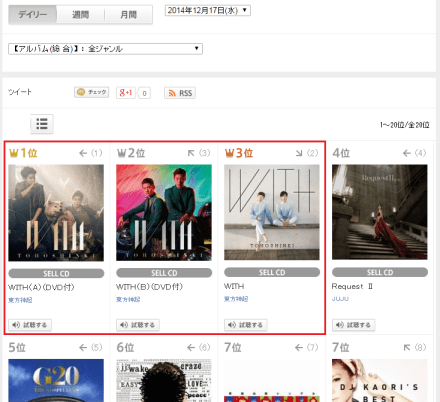Open the WITH(A)(DVD付) title link
This screenshot has width=440, height=402.
pyautogui.click(x=41, y=287)
